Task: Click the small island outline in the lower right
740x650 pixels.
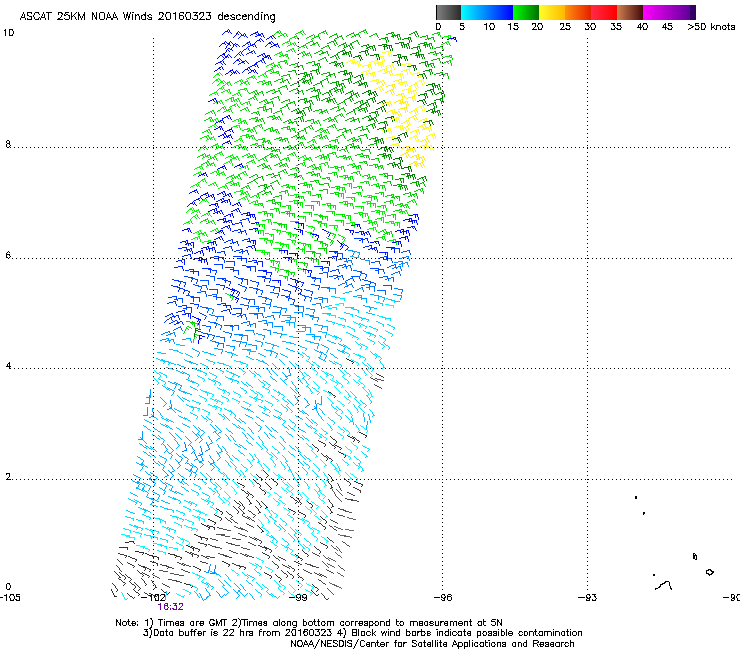Action: (709, 572)
